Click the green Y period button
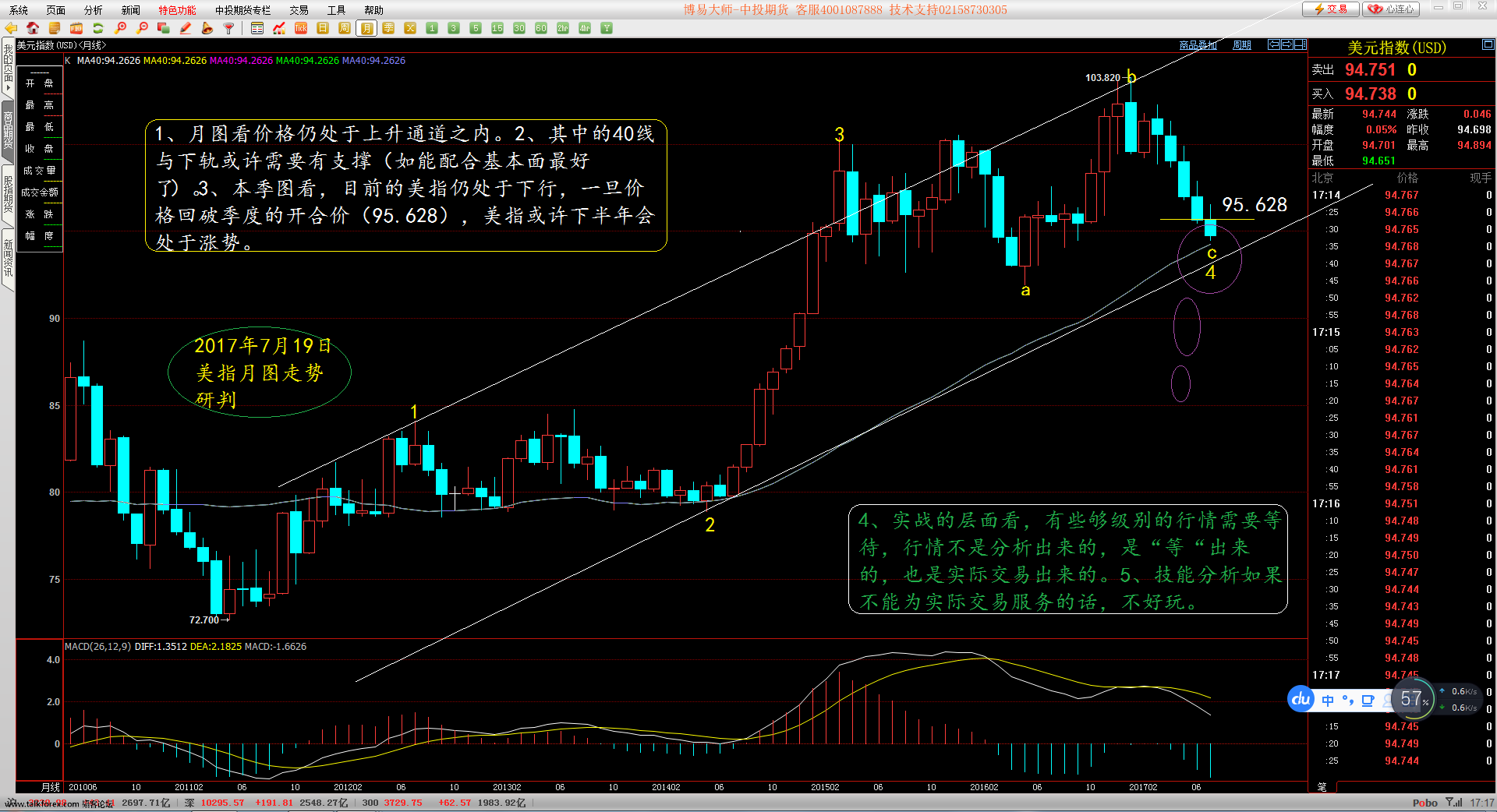This screenshot has width=1497, height=812. (607, 28)
